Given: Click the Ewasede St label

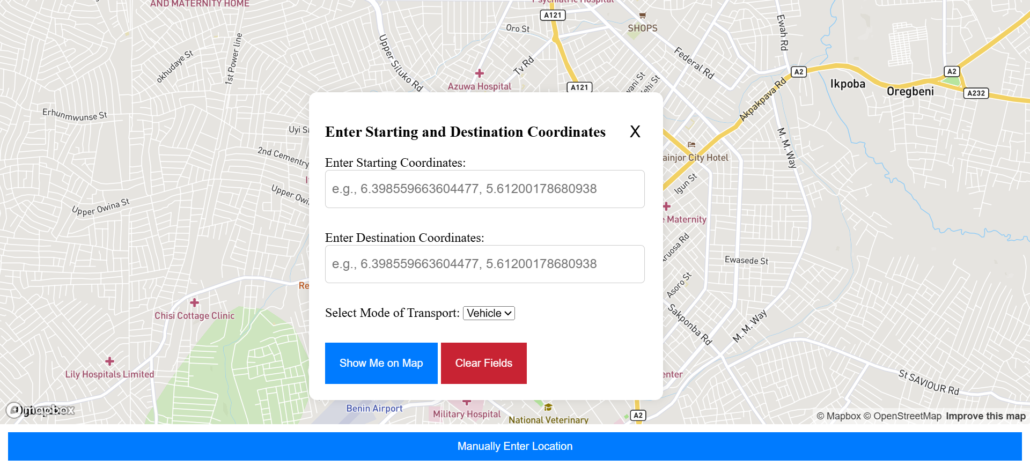Looking at the screenshot, I should click(x=746, y=261).
